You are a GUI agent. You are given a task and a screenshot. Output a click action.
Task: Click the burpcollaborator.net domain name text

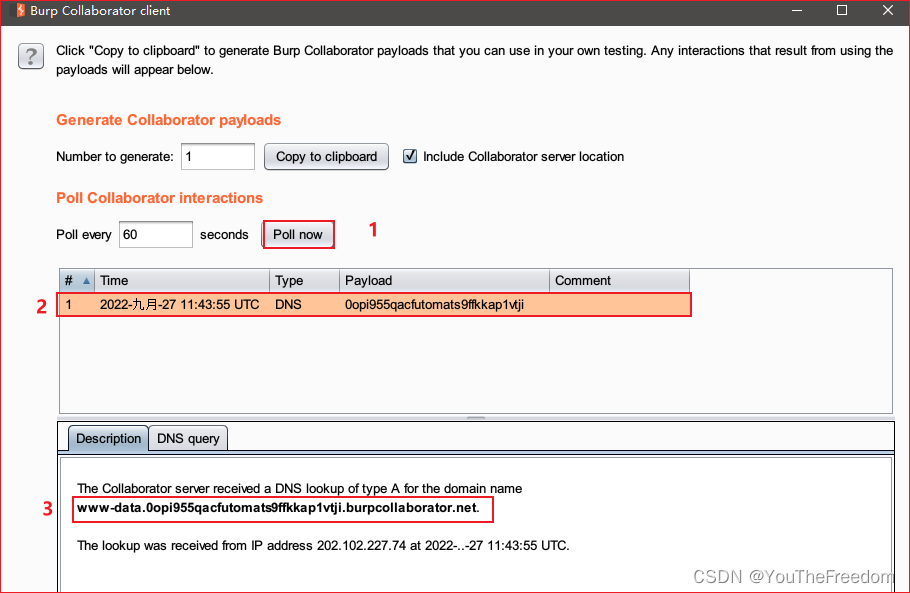278,508
